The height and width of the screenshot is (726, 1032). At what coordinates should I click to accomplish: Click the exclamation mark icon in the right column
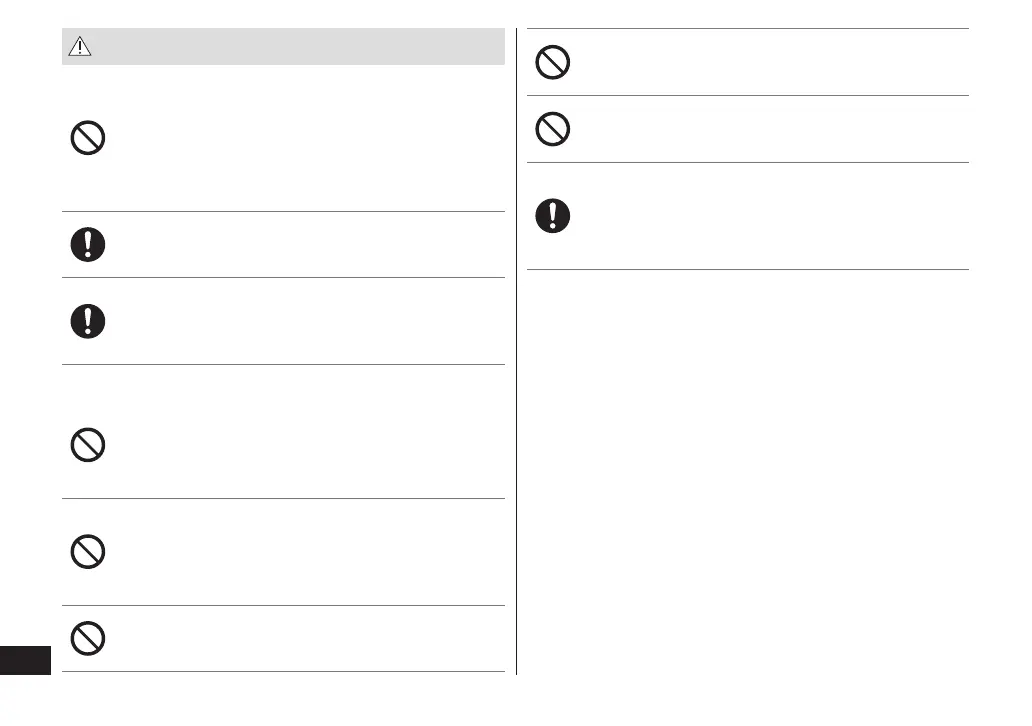pyautogui.click(x=553, y=216)
